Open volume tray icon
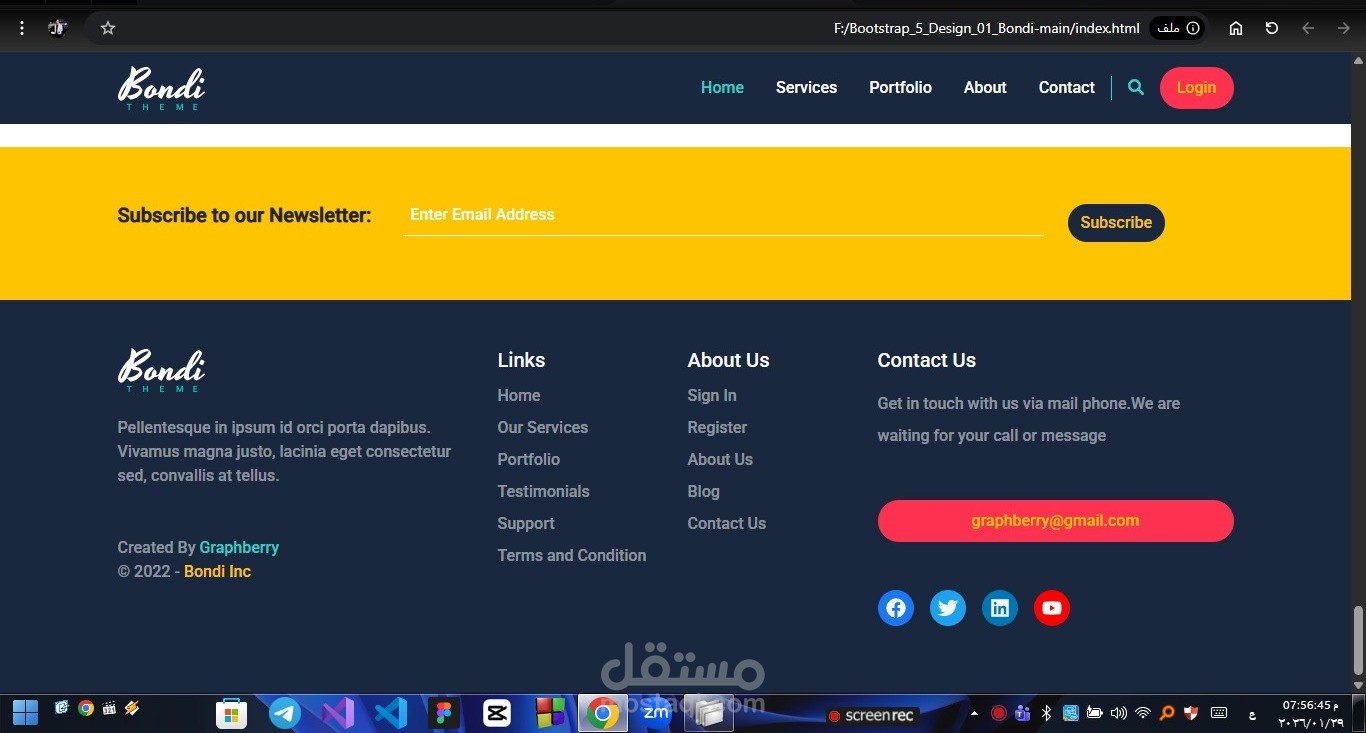The image size is (1366, 733). [x=1119, y=713]
